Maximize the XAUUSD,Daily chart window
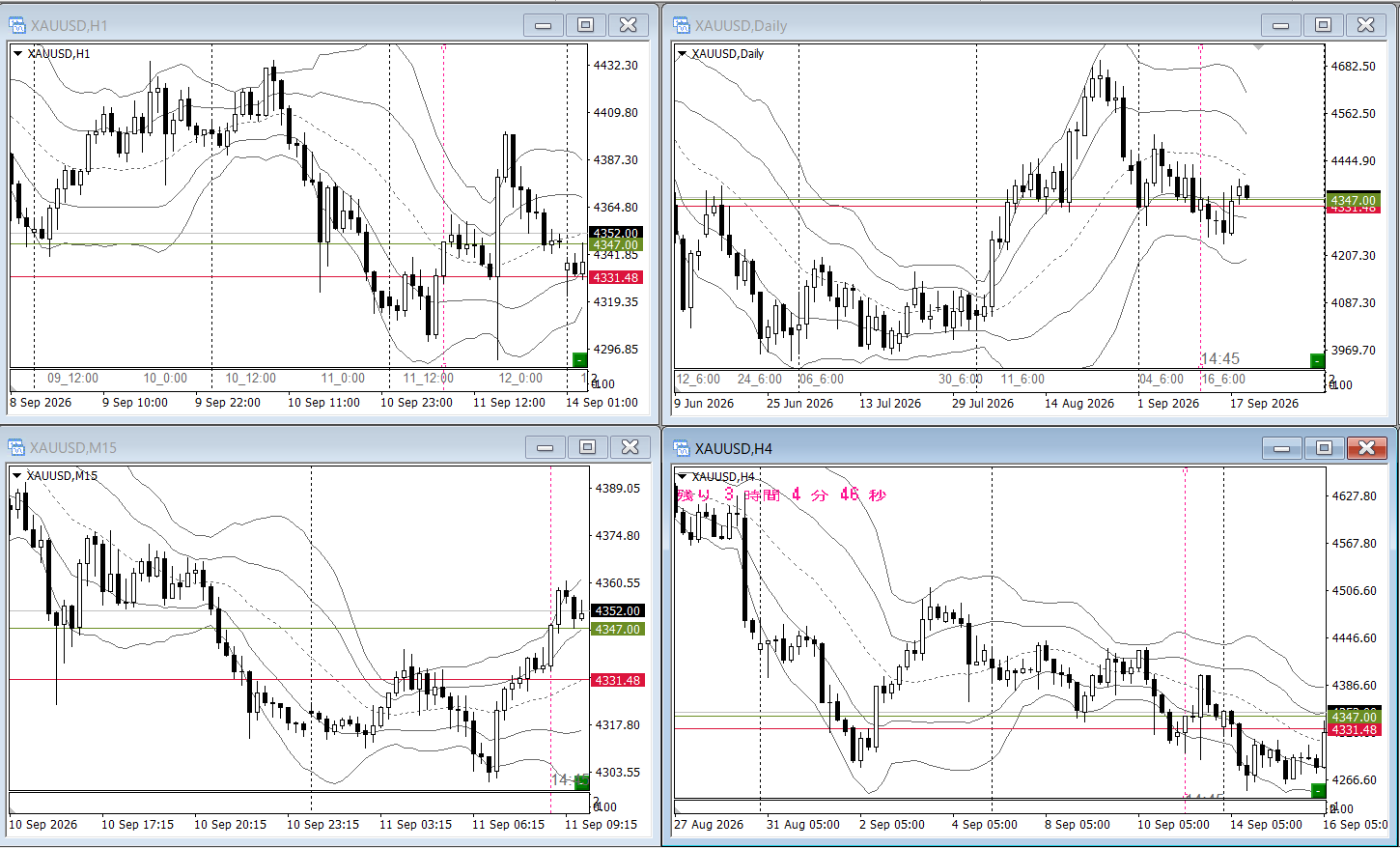Viewport: 1400px width, 848px height. [x=1324, y=25]
